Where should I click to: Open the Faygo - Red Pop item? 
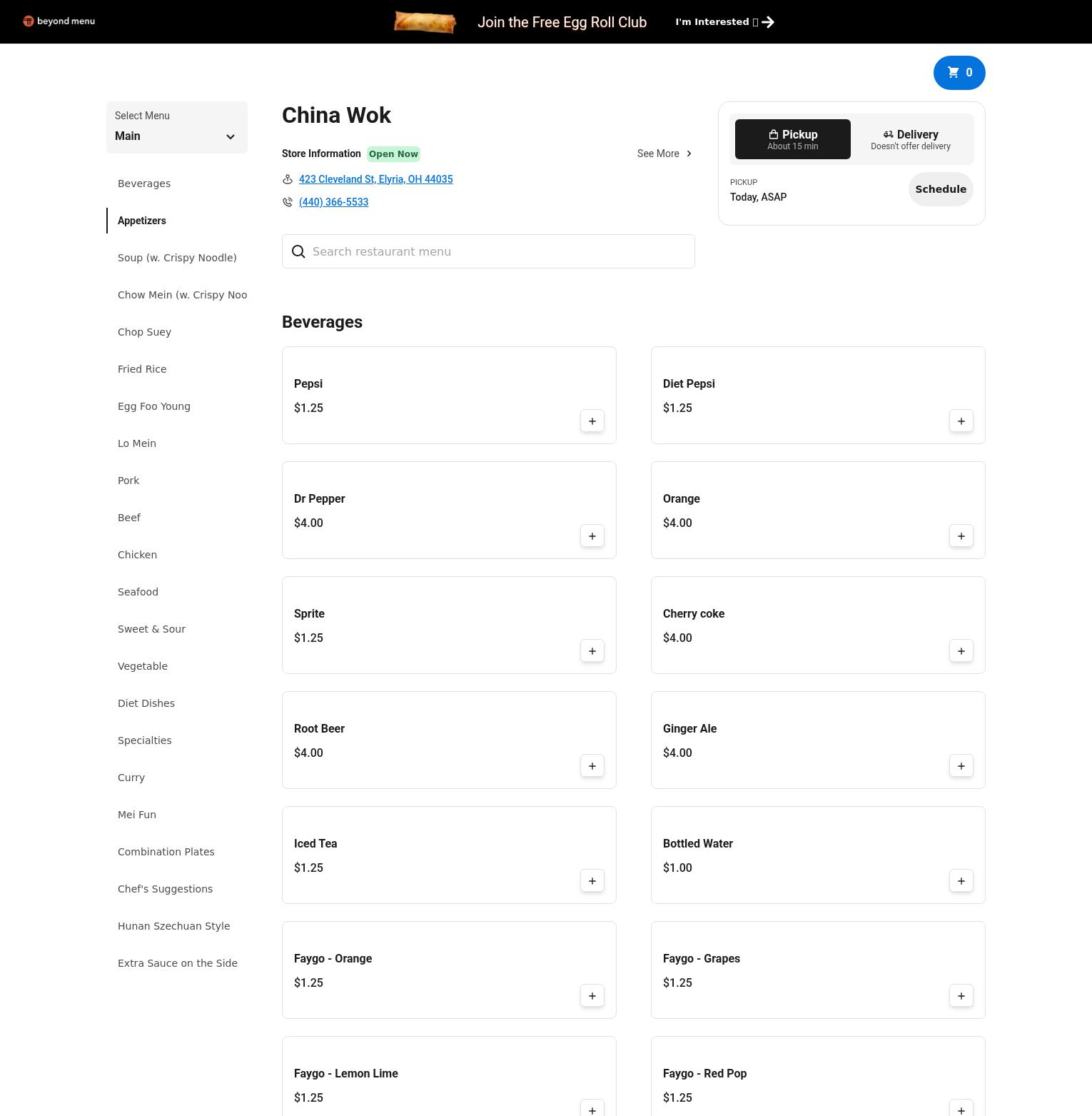click(x=818, y=1076)
